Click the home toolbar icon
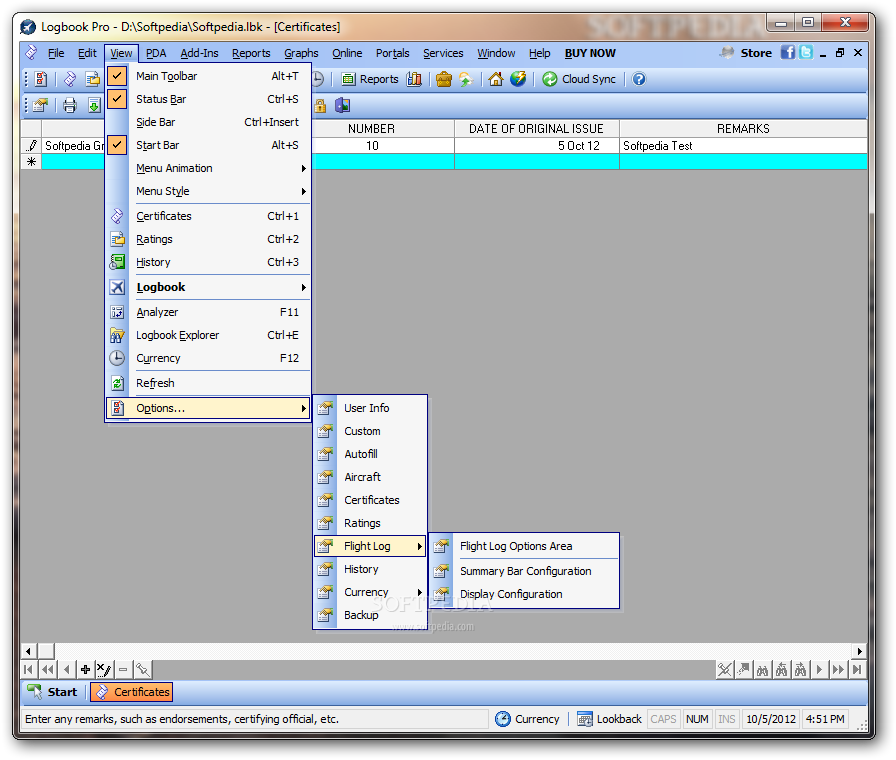Image resolution: width=896 pixels, height=760 pixels. [495, 79]
